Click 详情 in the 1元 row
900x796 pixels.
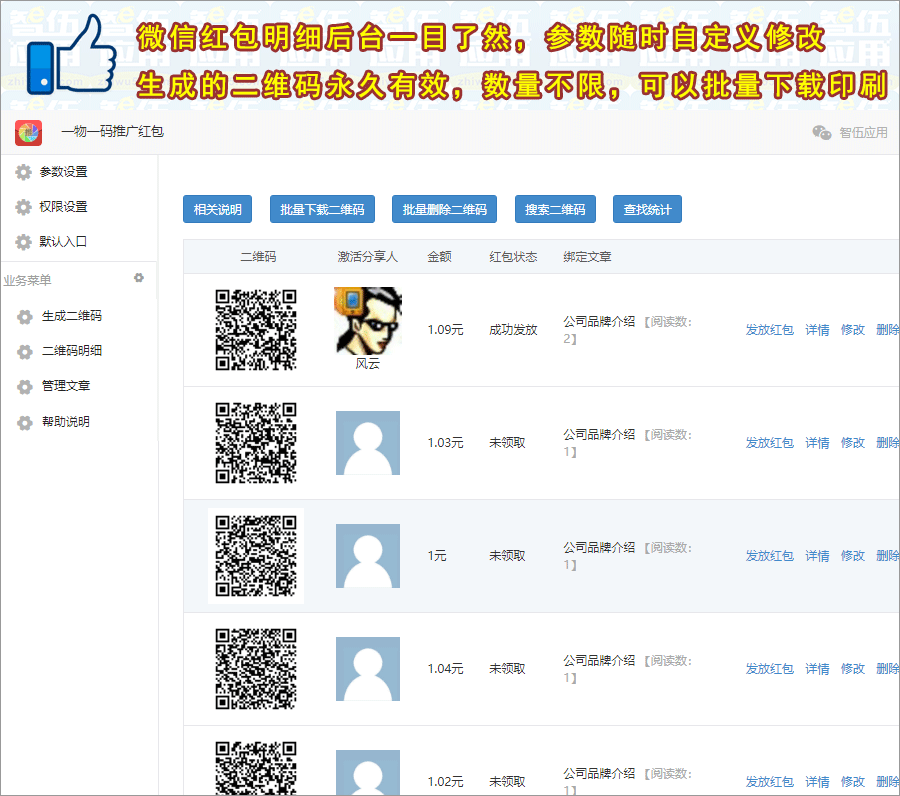point(817,556)
